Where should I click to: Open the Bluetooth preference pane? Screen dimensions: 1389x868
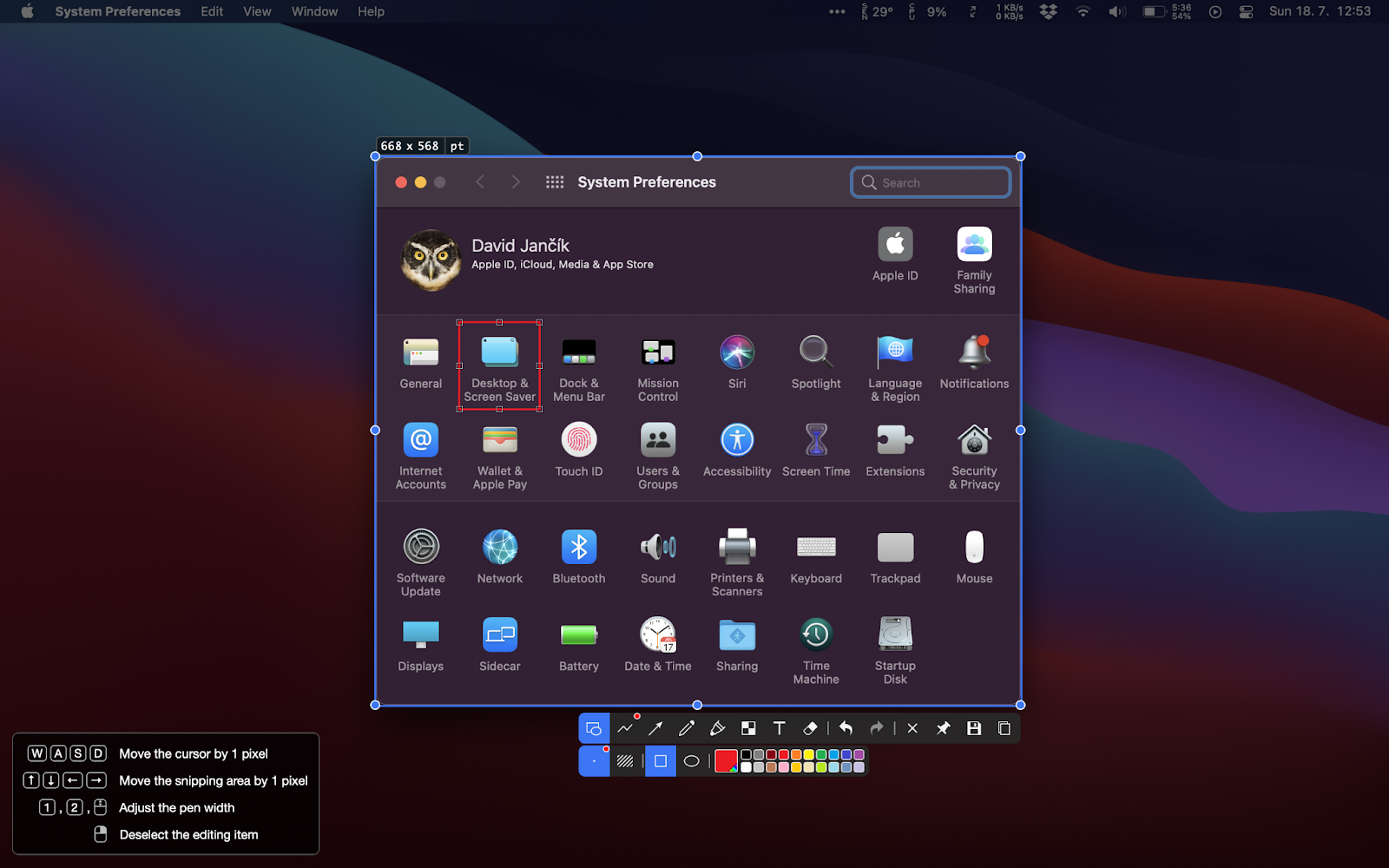[579, 556]
